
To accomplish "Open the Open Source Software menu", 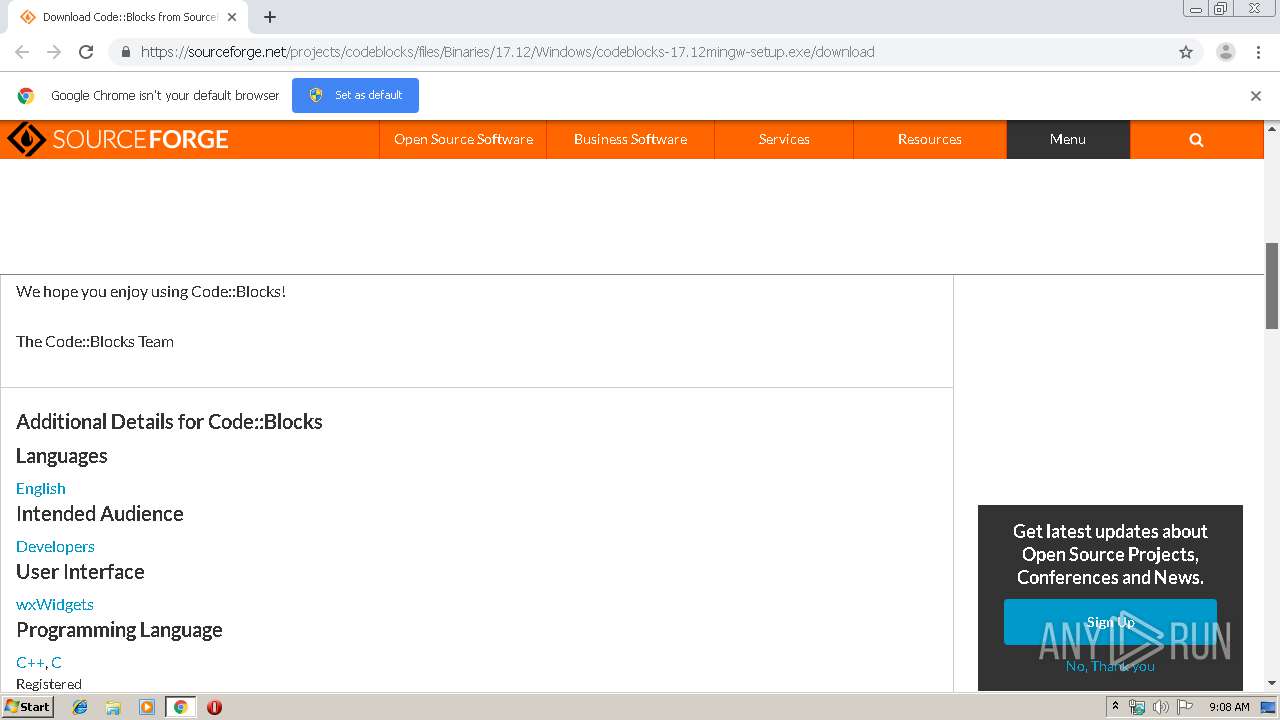I will tap(463, 139).
